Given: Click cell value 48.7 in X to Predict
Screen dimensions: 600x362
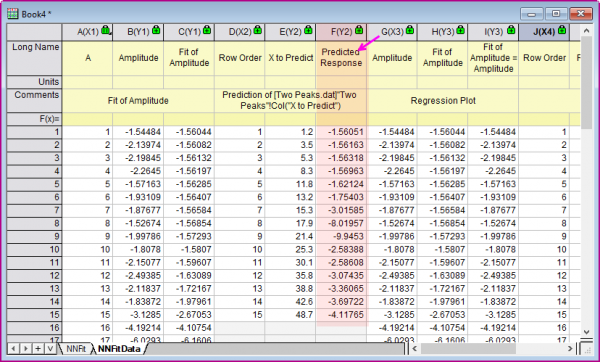Looking at the screenshot, I should point(290,315).
